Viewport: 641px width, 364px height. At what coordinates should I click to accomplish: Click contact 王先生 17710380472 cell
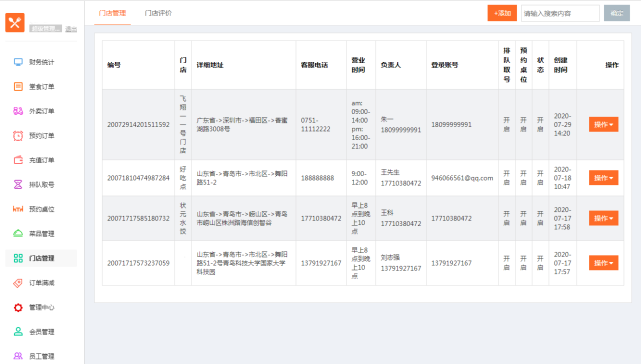coord(401,178)
